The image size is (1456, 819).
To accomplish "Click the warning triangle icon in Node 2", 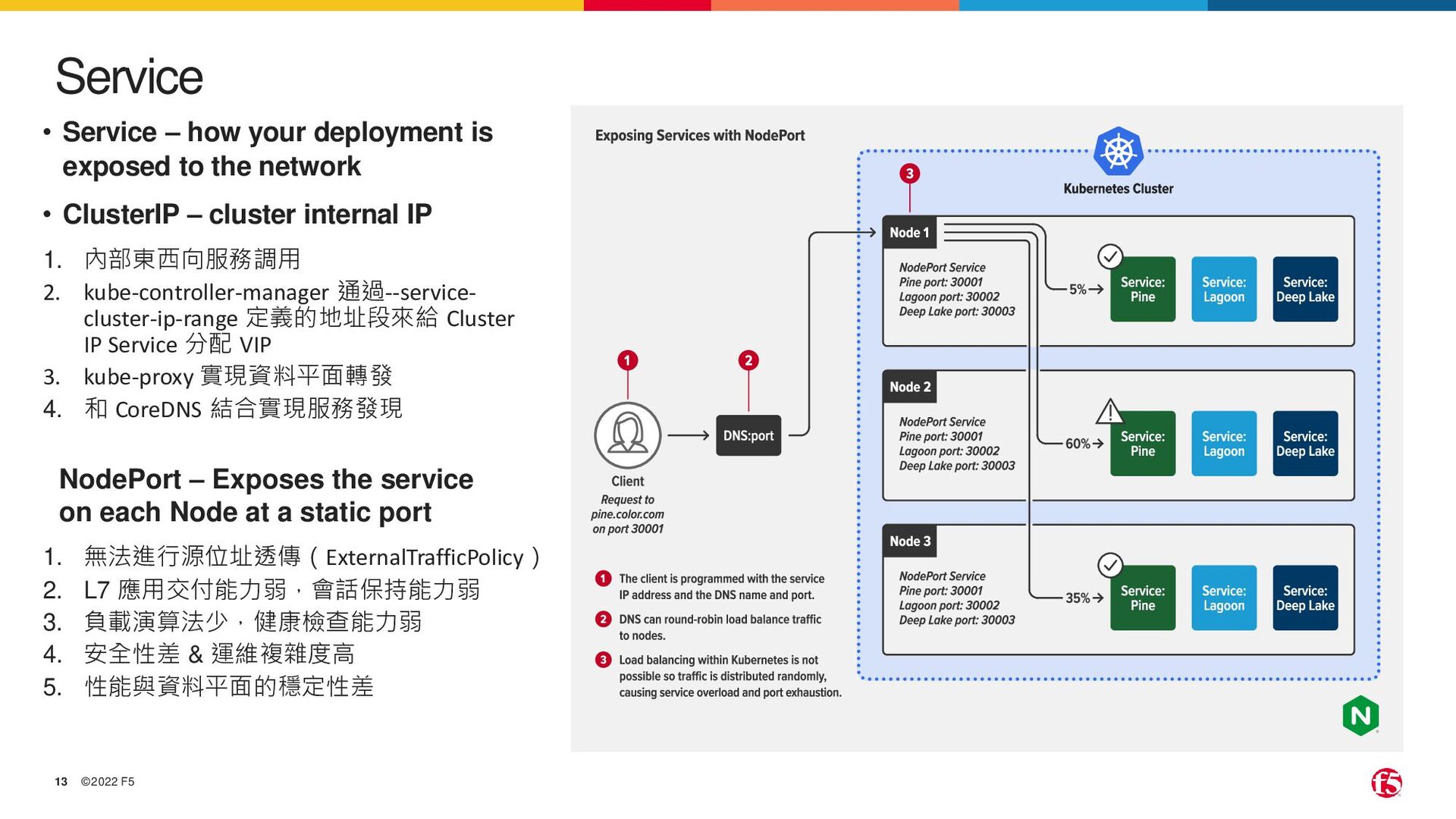I will [1109, 411].
